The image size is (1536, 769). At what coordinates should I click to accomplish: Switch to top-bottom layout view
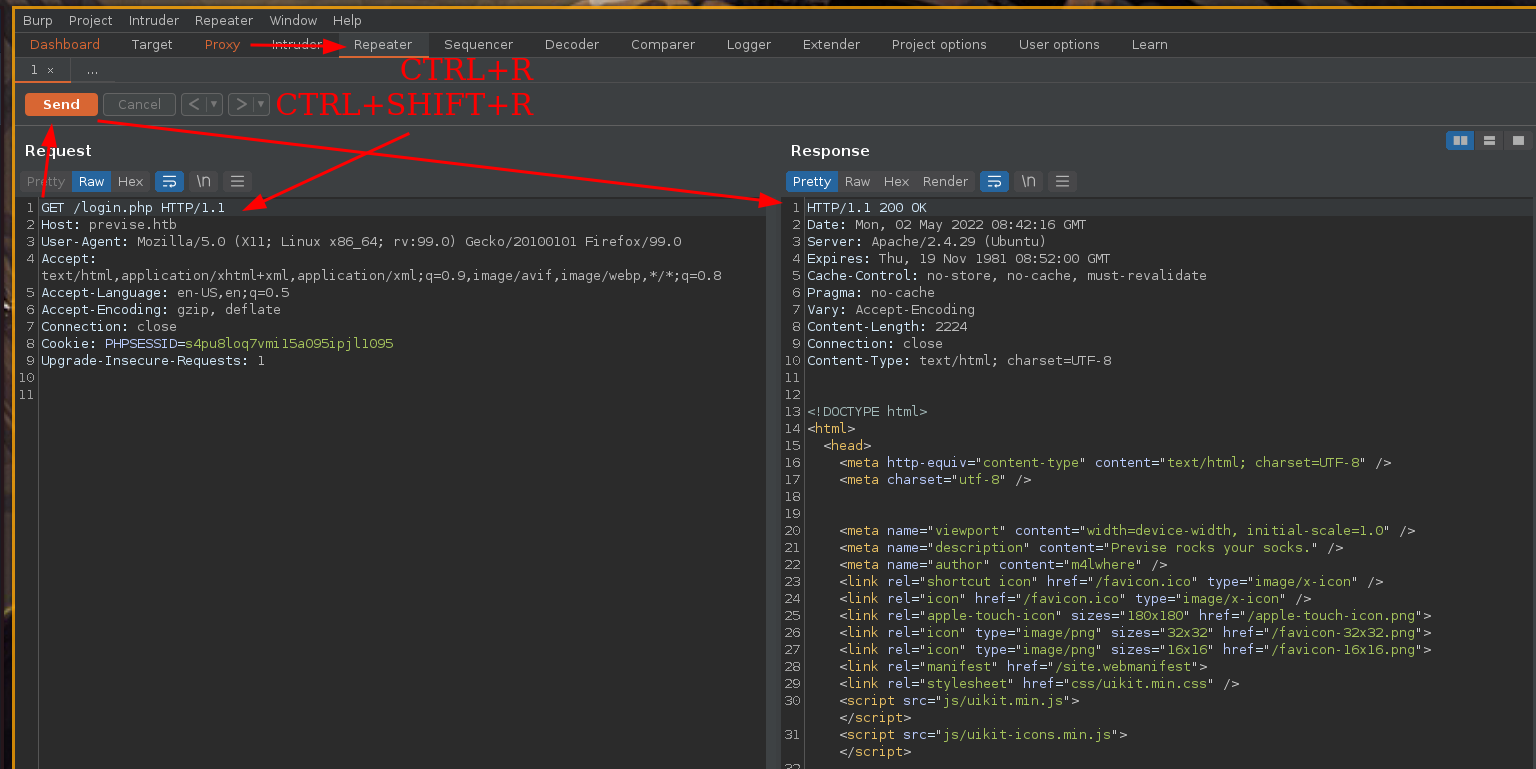coord(1489,141)
